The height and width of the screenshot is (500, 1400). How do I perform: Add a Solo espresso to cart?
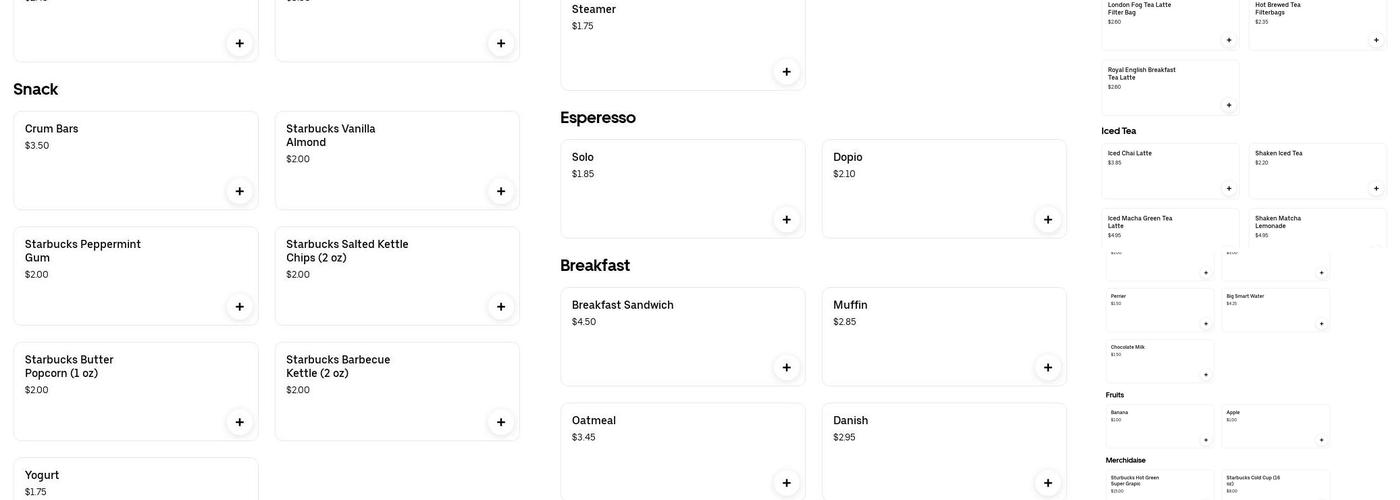tap(786, 220)
